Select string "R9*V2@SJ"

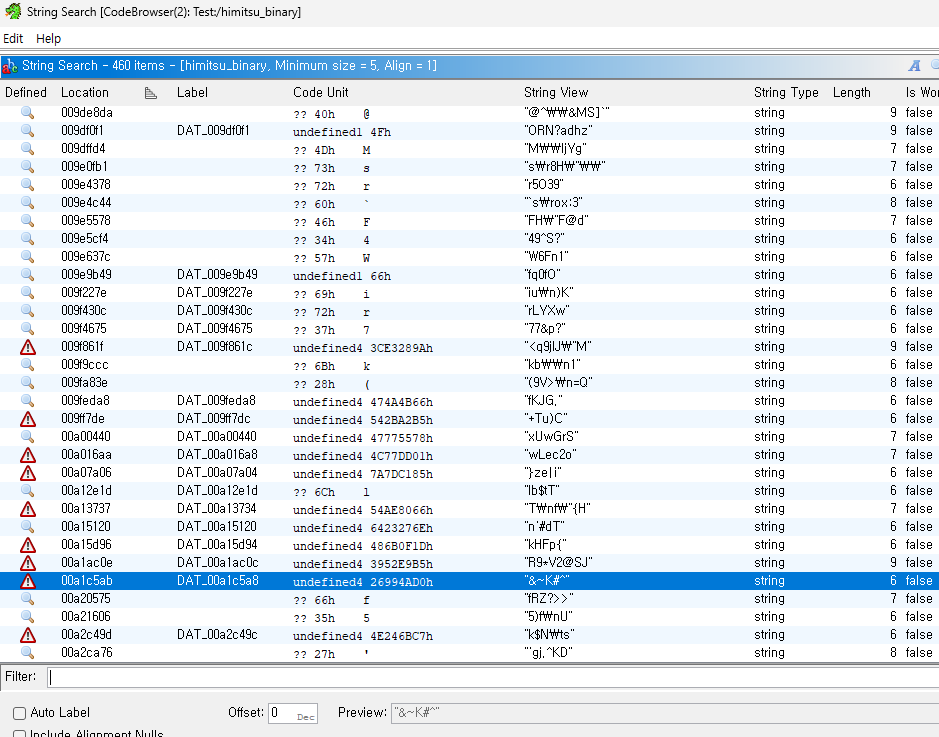(x=558, y=562)
